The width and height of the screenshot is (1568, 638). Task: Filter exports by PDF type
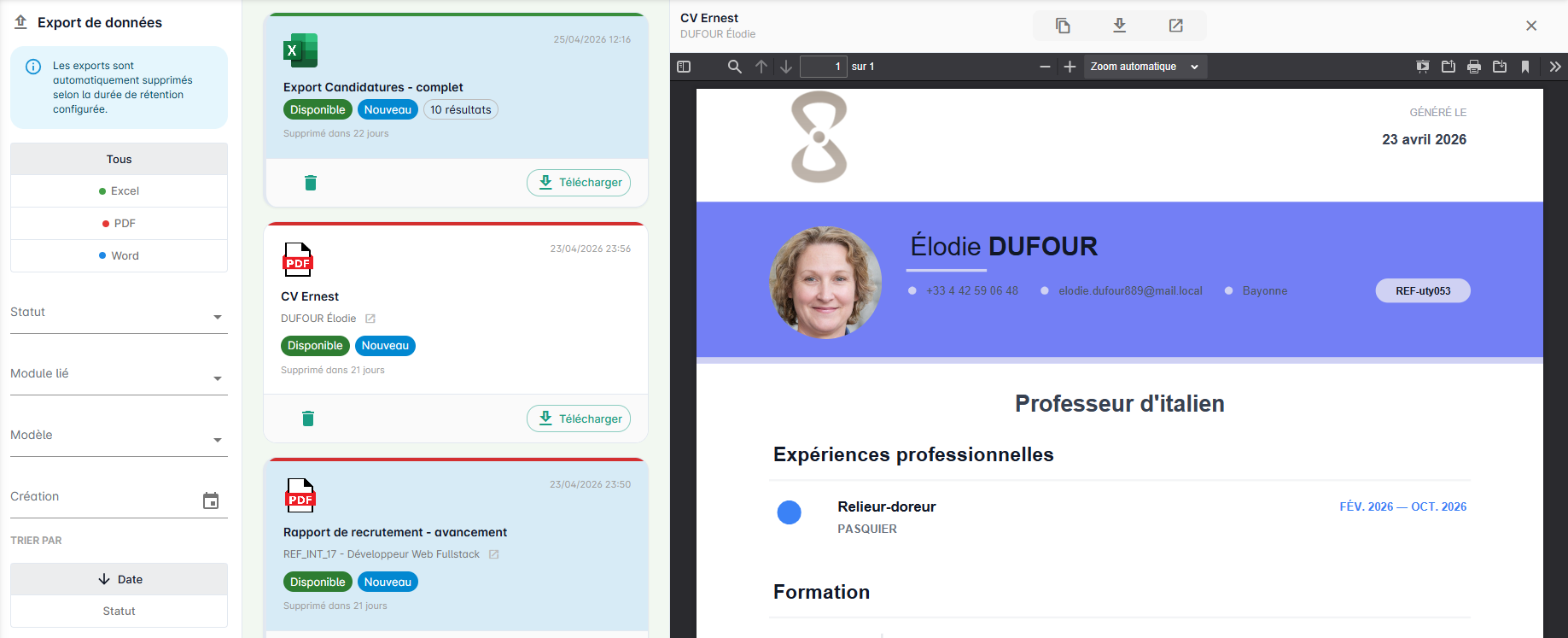(x=119, y=224)
